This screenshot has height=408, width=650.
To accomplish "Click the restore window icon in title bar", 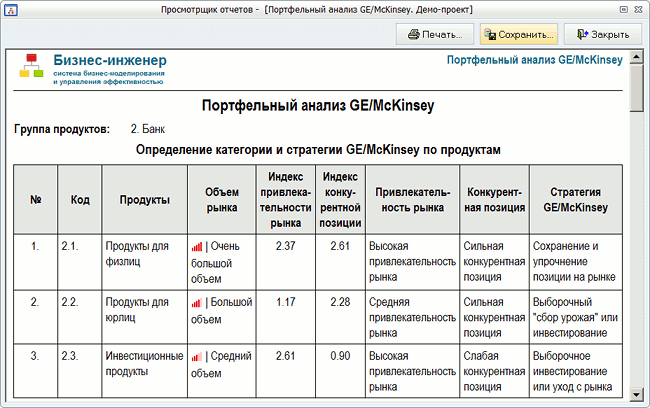I will tap(623, 10).
